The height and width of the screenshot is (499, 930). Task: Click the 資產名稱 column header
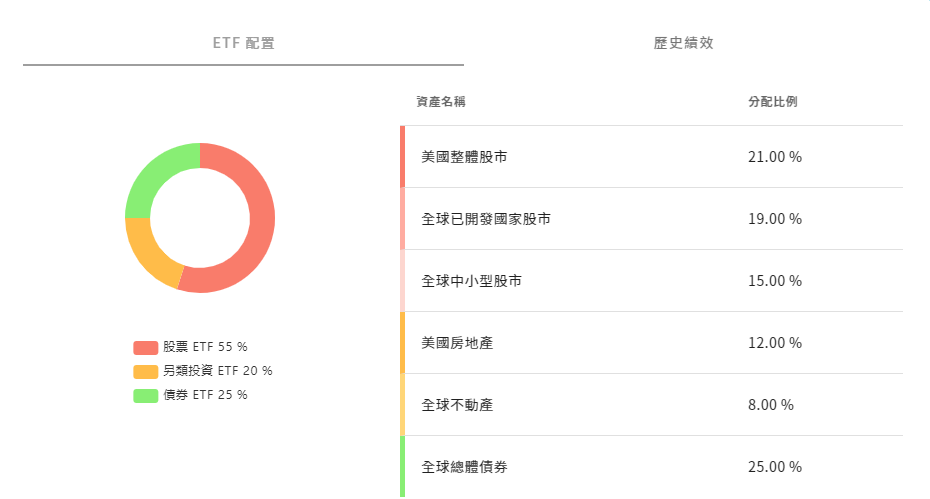[441, 102]
